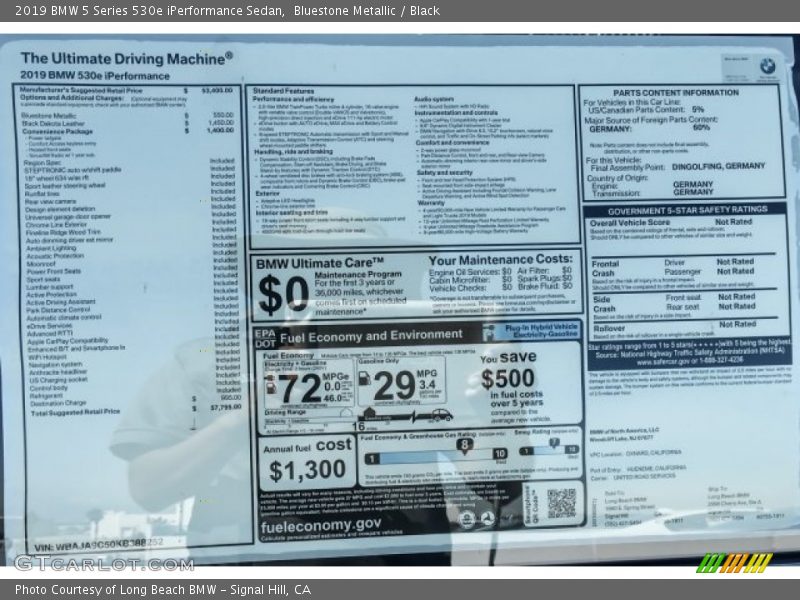Open the fueleconomy.gov link
This screenshot has height=600, width=800.
click(321, 523)
